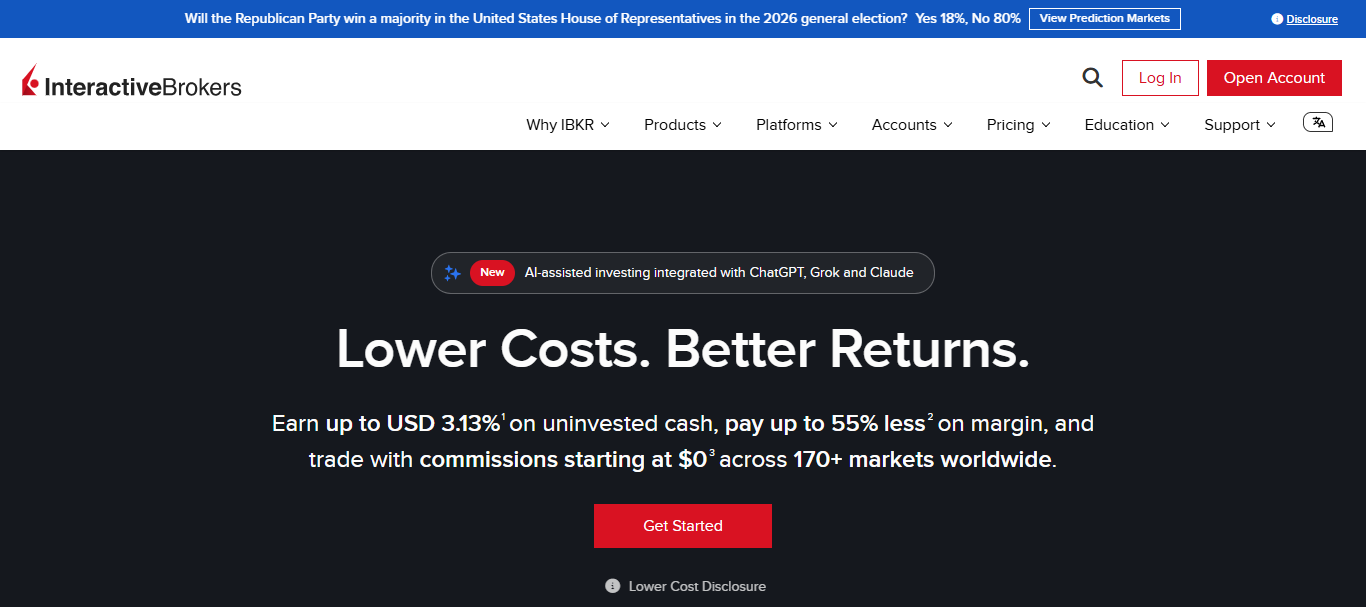Open the Disclosure link in top banner
Viewport: 1366px width, 607px height.
click(x=1312, y=19)
